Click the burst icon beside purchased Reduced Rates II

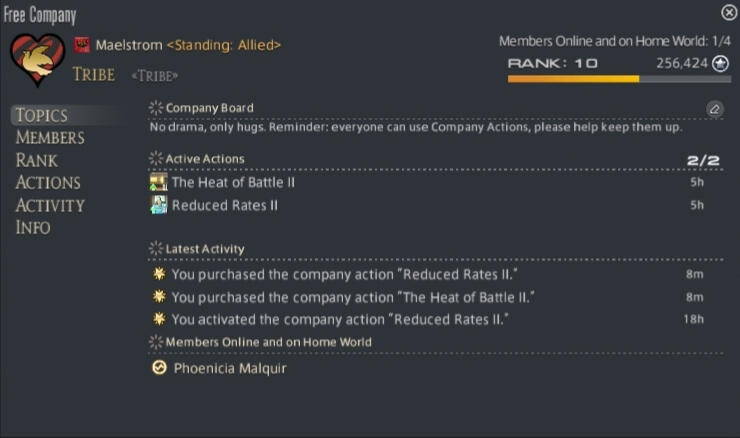coord(160,274)
